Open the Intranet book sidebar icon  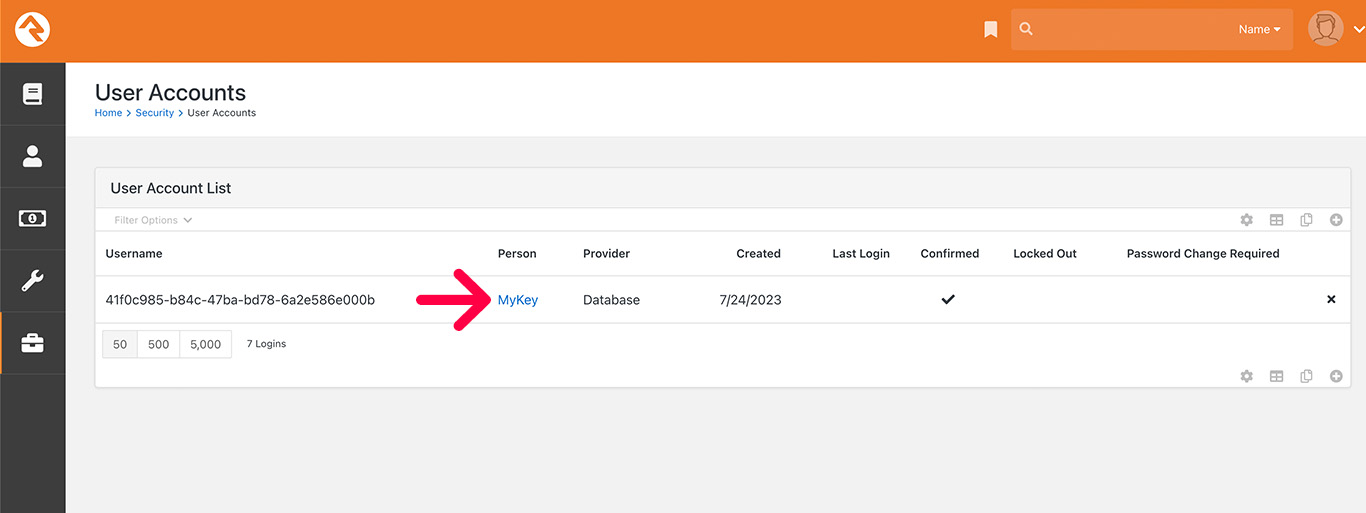click(x=32, y=94)
